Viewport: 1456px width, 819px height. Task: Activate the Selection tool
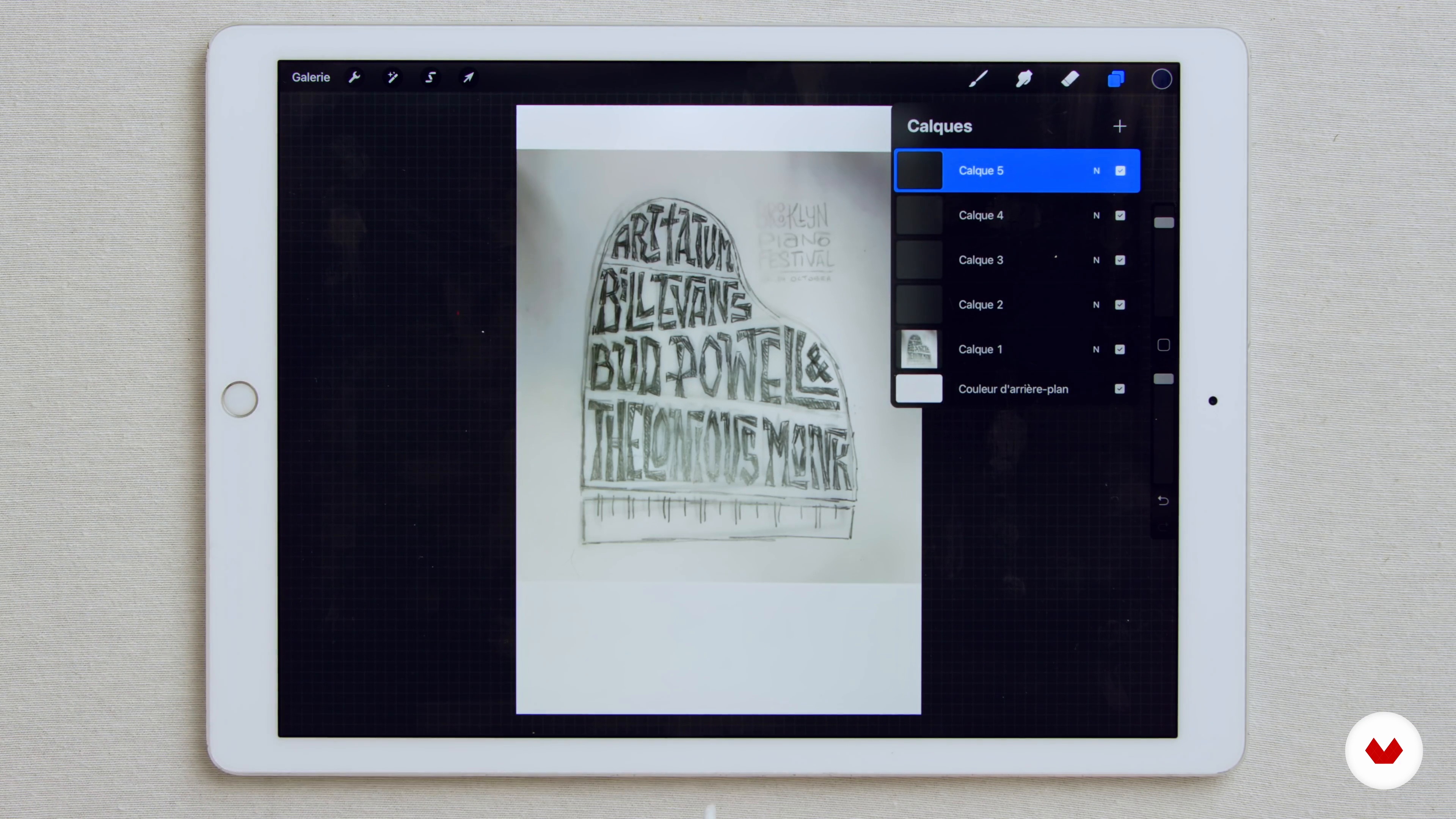coord(430,77)
